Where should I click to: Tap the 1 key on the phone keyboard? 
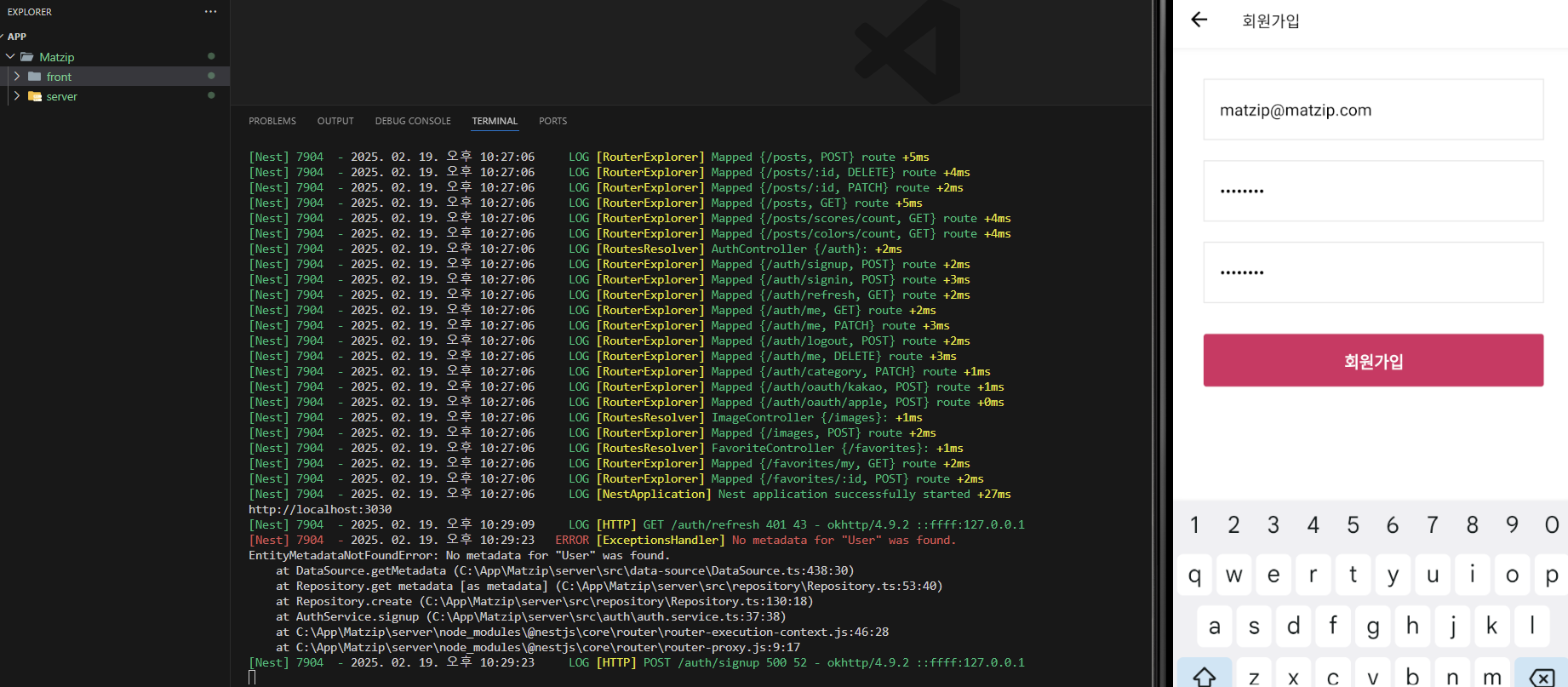pos(1194,524)
